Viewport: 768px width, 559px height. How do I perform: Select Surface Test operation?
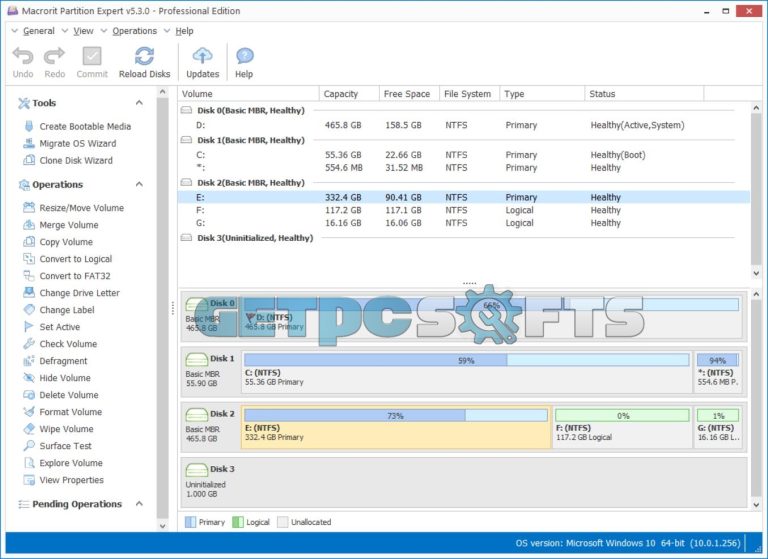57,446
